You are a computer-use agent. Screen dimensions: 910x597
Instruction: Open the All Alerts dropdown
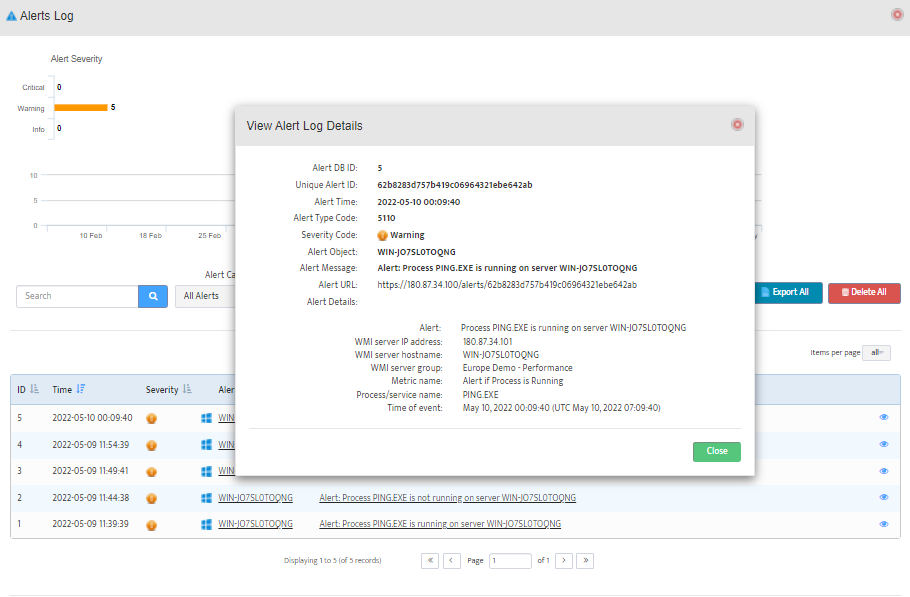[x=205, y=296]
